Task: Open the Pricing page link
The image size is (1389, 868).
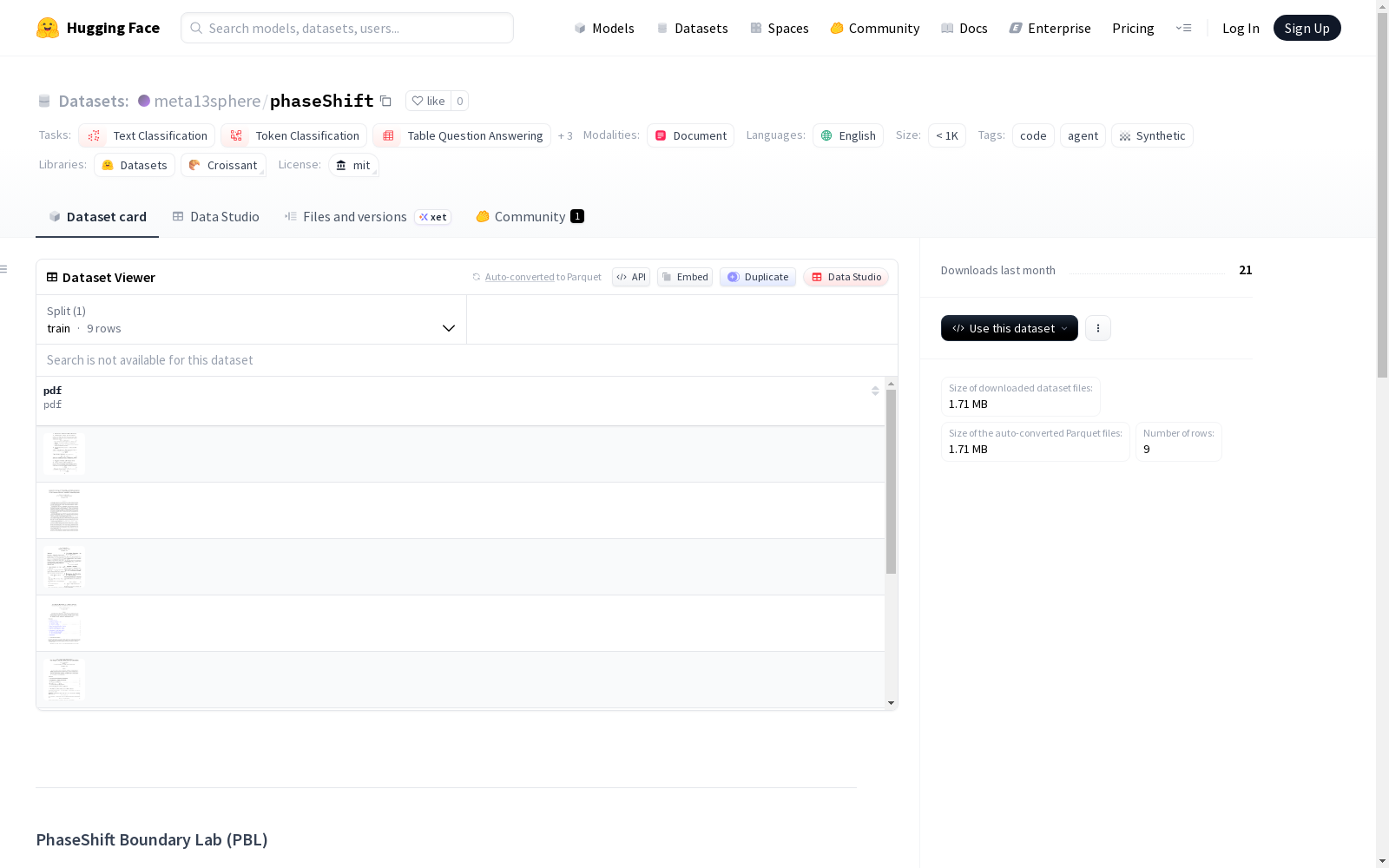Action: point(1133,28)
